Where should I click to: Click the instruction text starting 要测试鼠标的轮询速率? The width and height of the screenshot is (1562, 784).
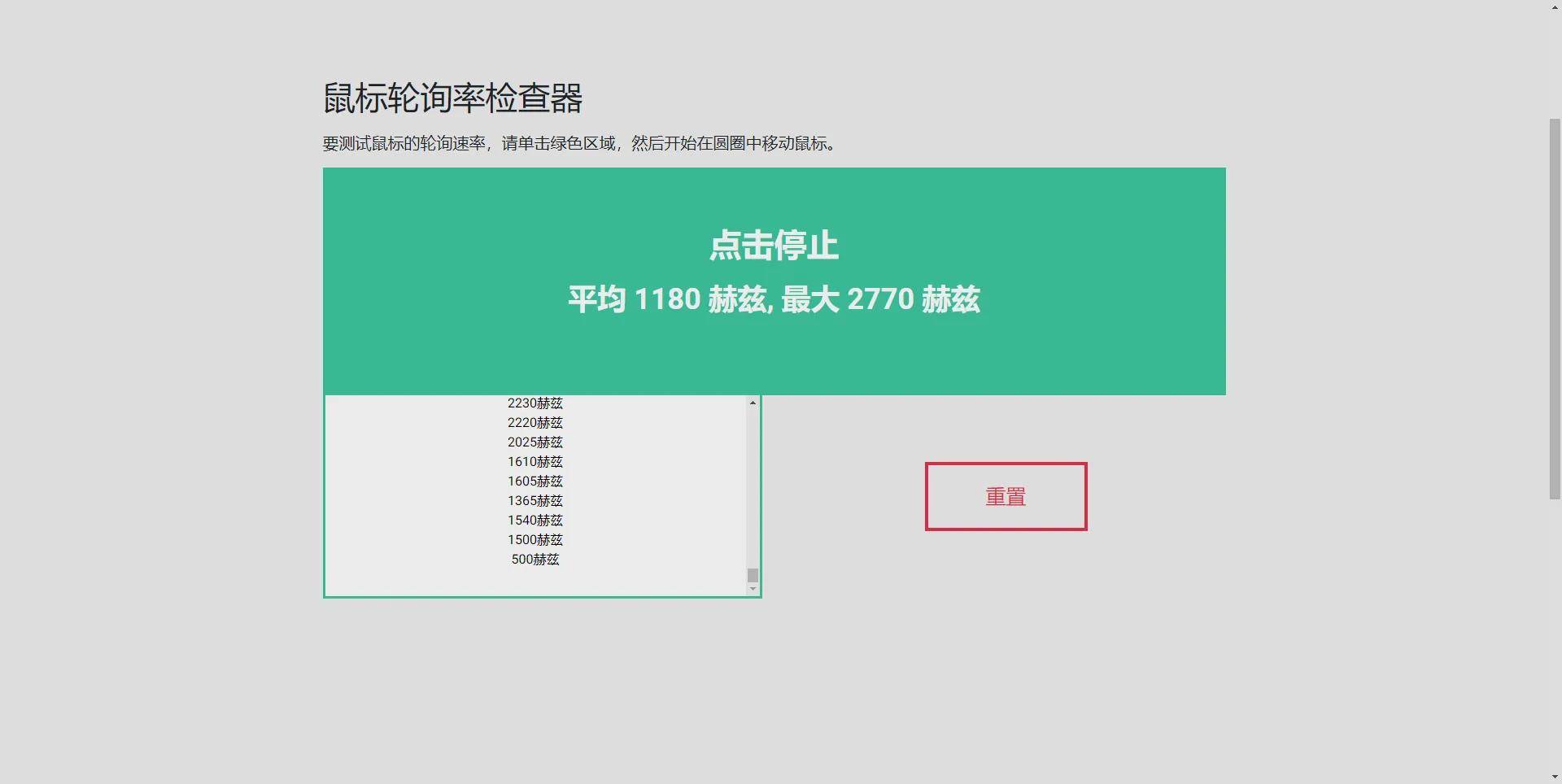click(x=578, y=144)
